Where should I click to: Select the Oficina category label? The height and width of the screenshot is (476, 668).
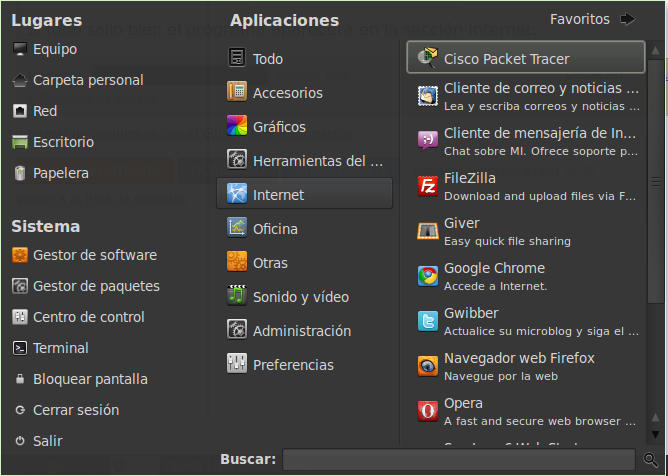(275, 229)
